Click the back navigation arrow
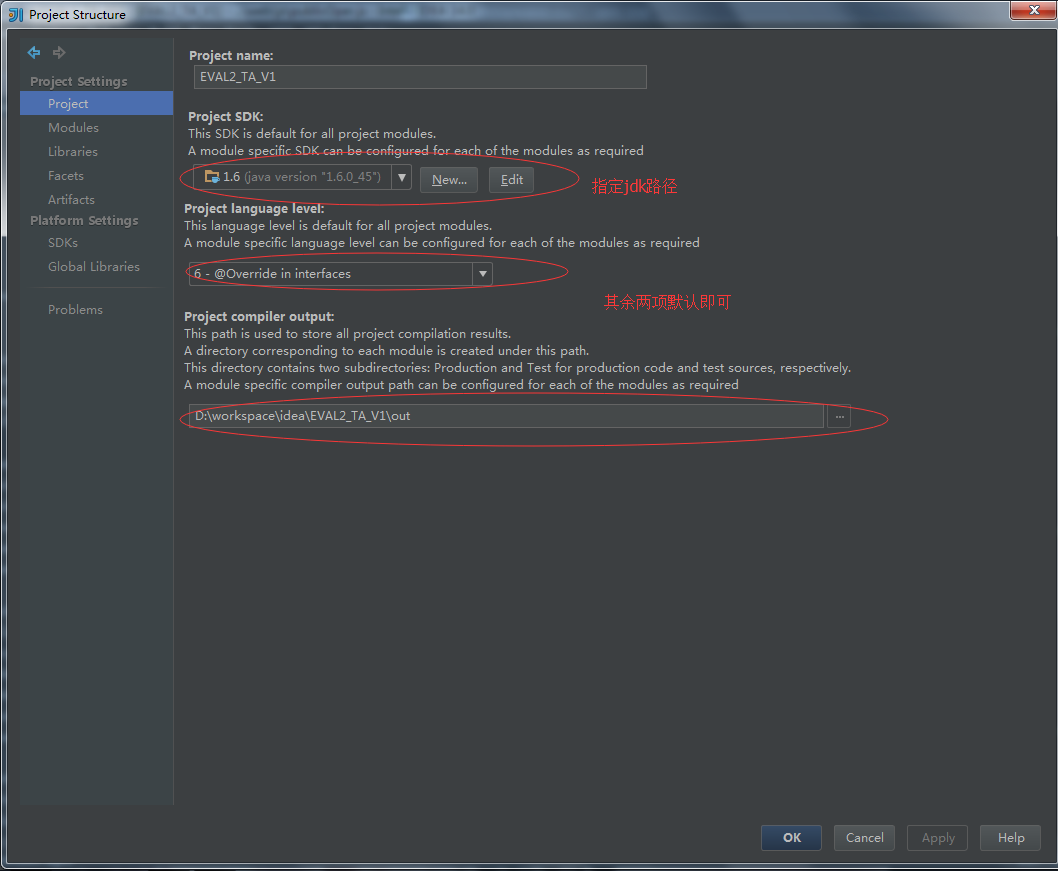Image resolution: width=1058 pixels, height=871 pixels. coord(34,53)
